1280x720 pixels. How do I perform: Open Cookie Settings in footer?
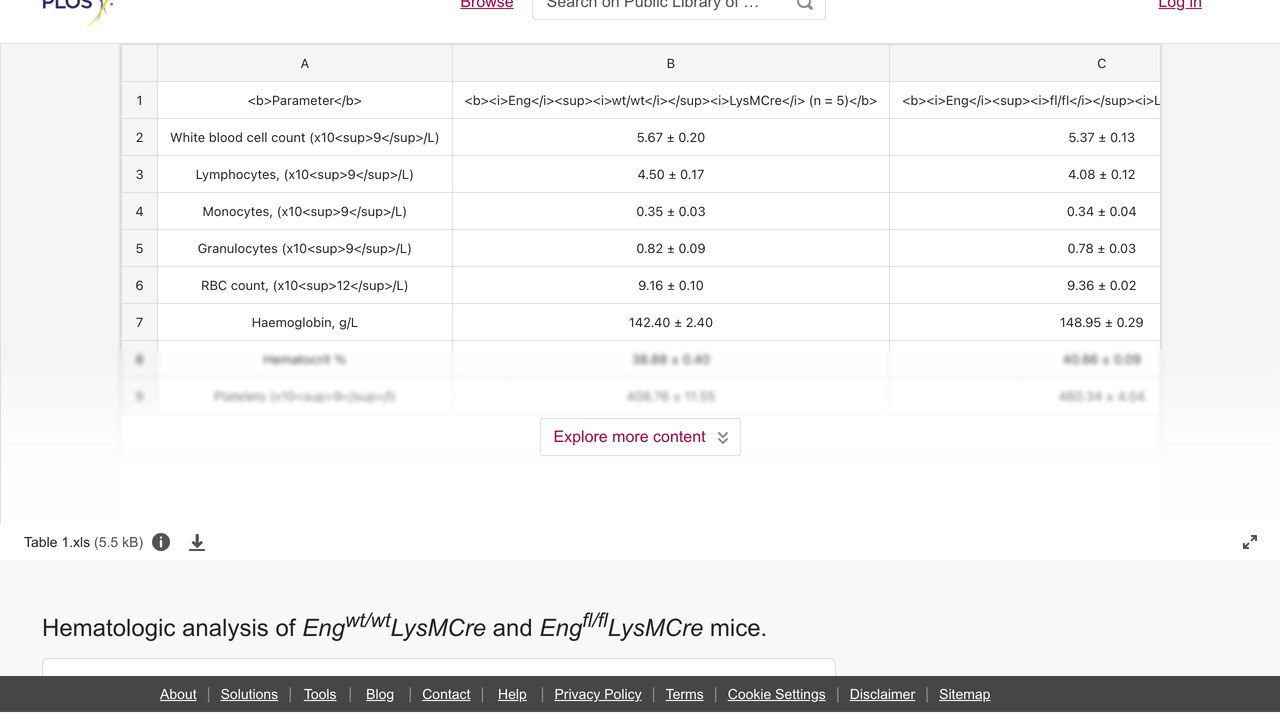pyautogui.click(x=777, y=694)
